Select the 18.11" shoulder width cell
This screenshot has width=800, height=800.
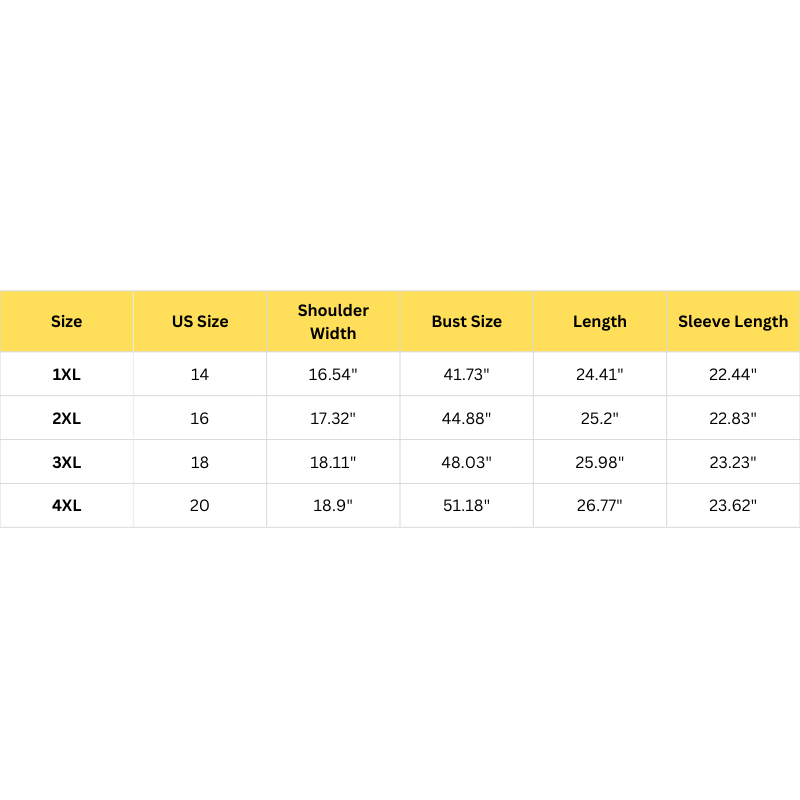(333, 462)
